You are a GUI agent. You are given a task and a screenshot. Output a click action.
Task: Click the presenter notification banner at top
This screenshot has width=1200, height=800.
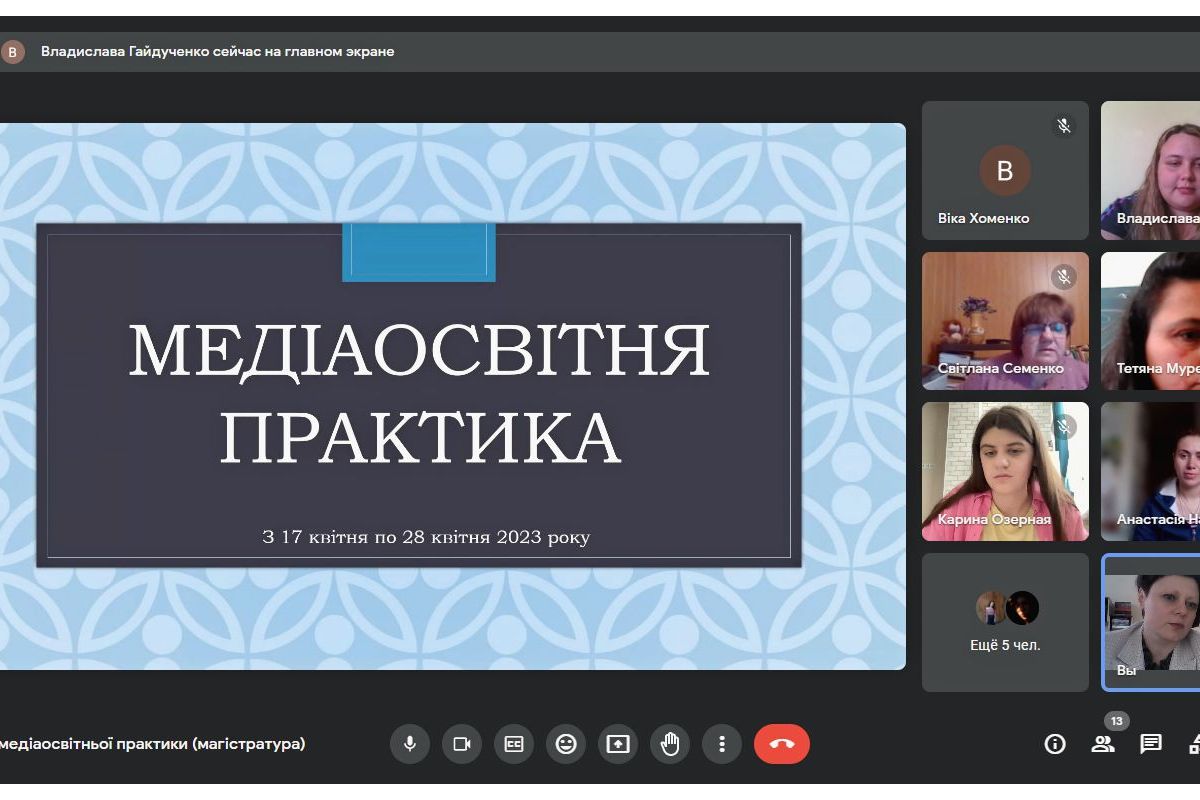click(x=217, y=52)
